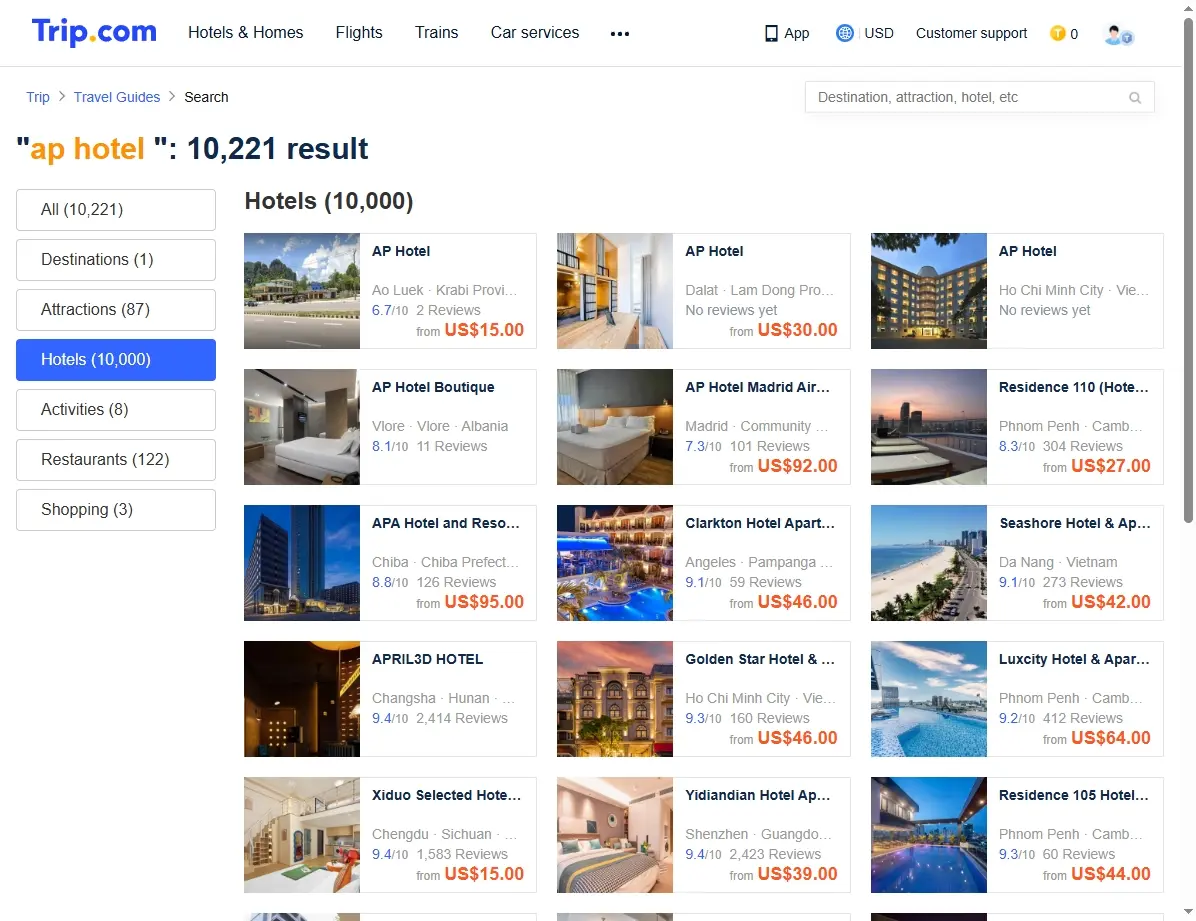Open Seashore Hotel beach photo

pos(929,563)
